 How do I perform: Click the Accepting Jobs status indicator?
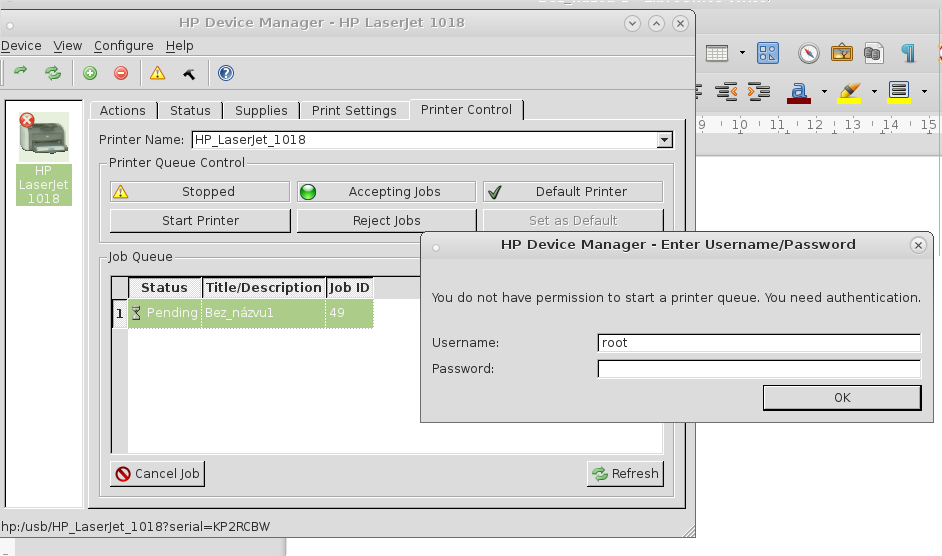click(x=386, y=192)
